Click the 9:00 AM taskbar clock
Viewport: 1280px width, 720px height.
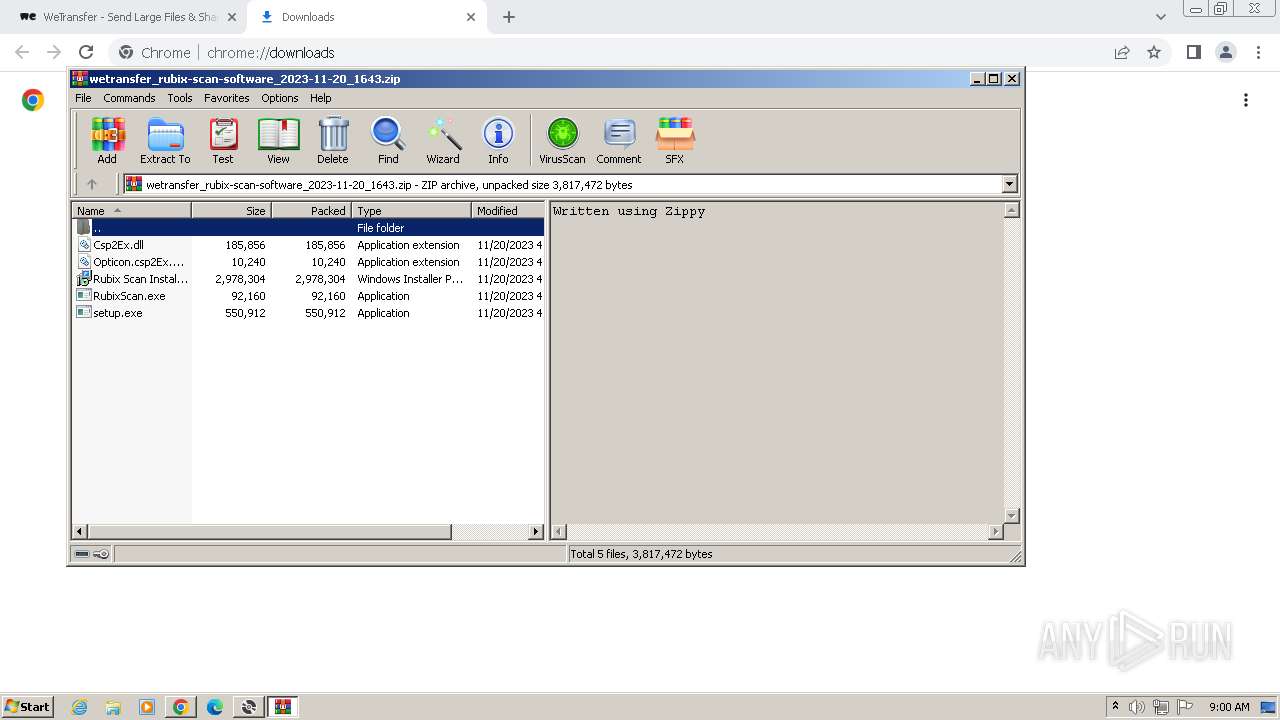pos(1229,707)
